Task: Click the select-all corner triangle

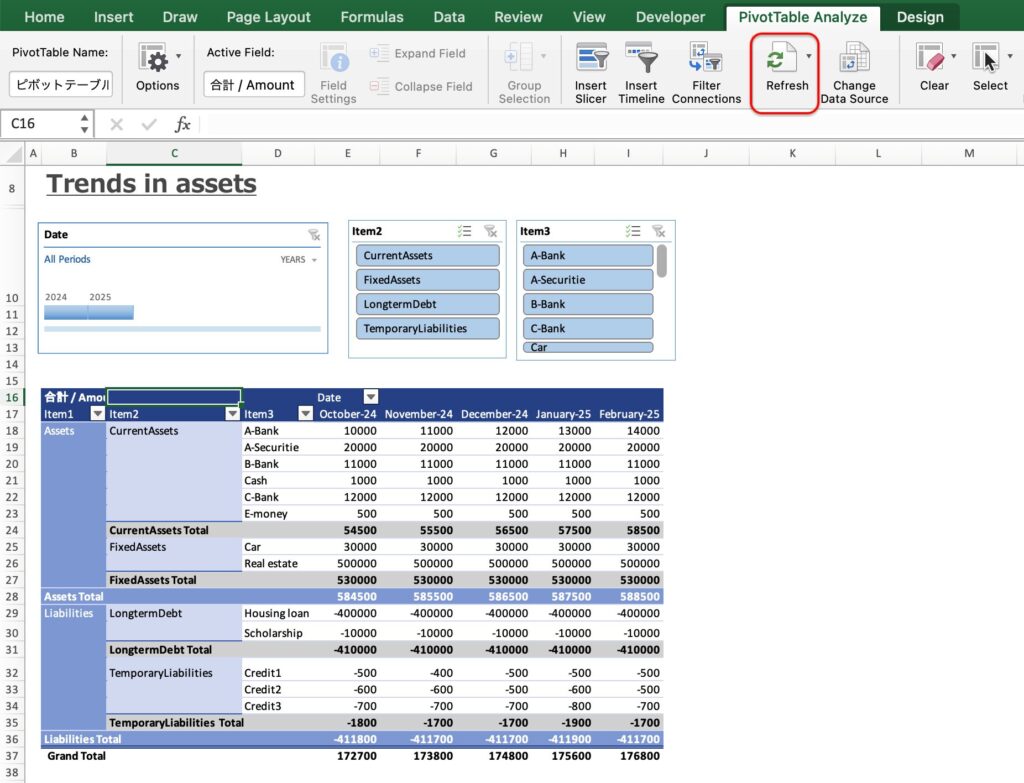Action: [13, 153]
